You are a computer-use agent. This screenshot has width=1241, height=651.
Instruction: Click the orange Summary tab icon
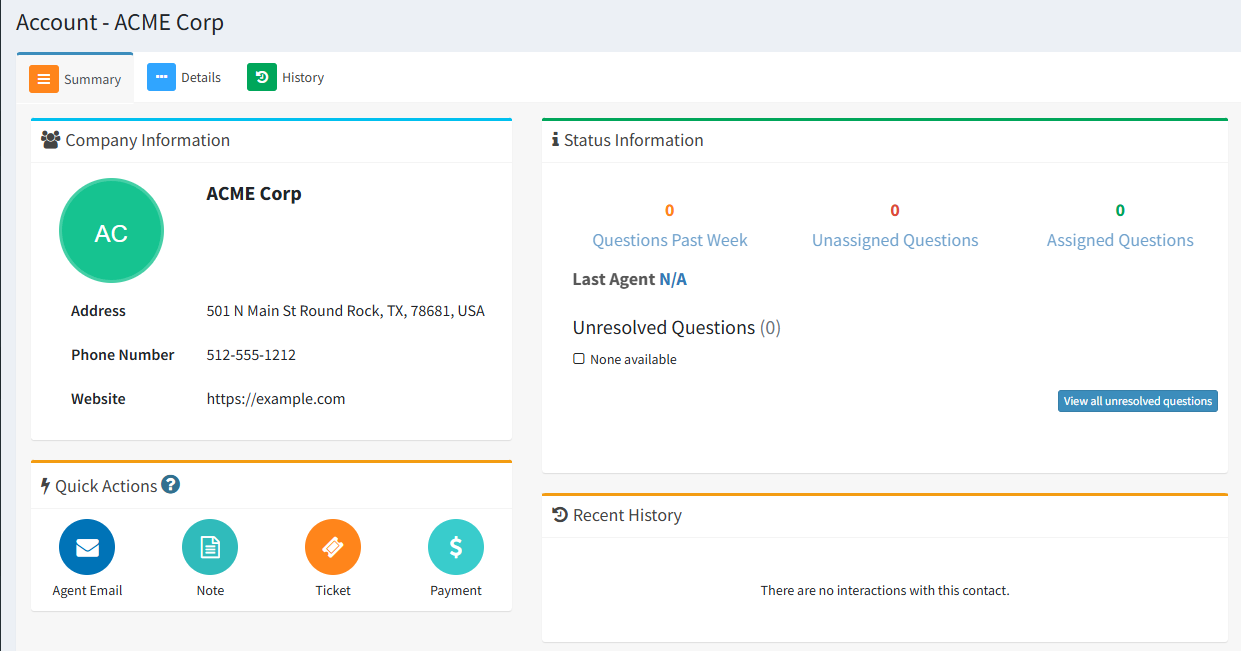pos(44,79)
